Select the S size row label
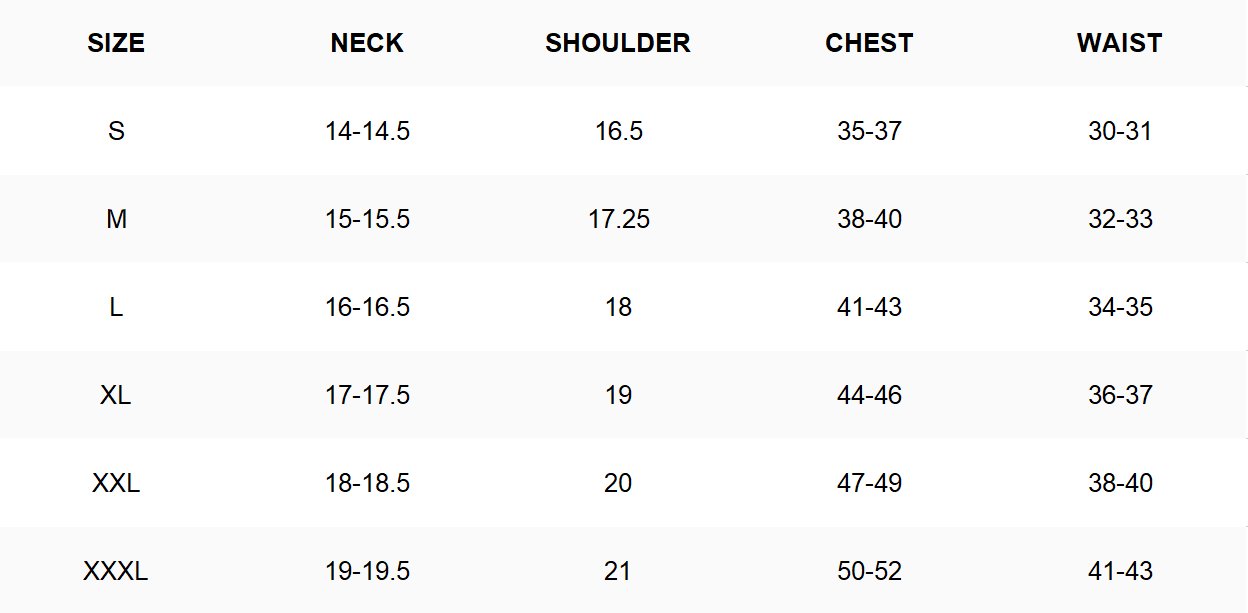This screenshot has width=1248, height=613. [116, 131]
